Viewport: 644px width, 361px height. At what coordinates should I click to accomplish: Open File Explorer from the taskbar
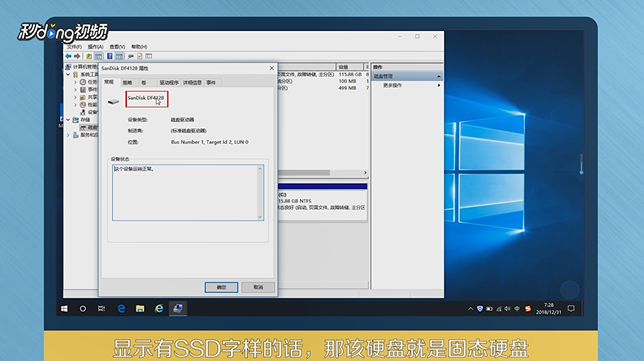(140, 308)
